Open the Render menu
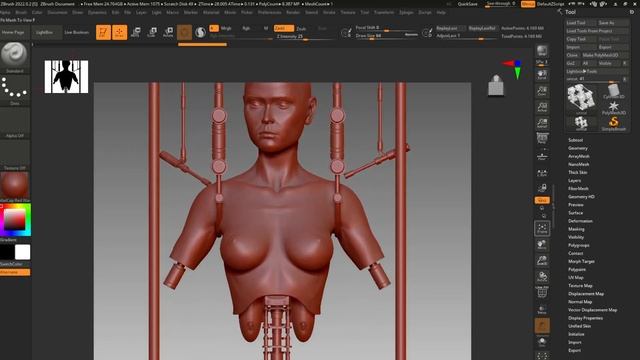This screenshot has height=360, width=640. click(293, 12)
